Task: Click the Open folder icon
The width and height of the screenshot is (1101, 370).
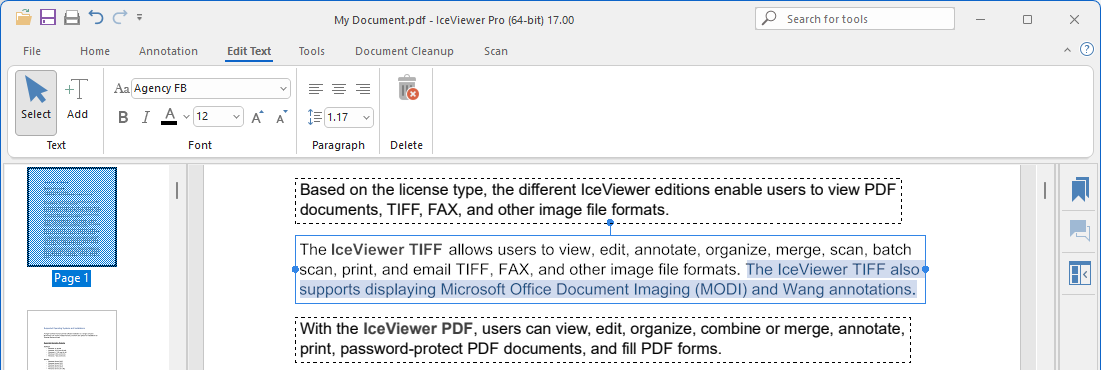Action: tap(24, 18)
